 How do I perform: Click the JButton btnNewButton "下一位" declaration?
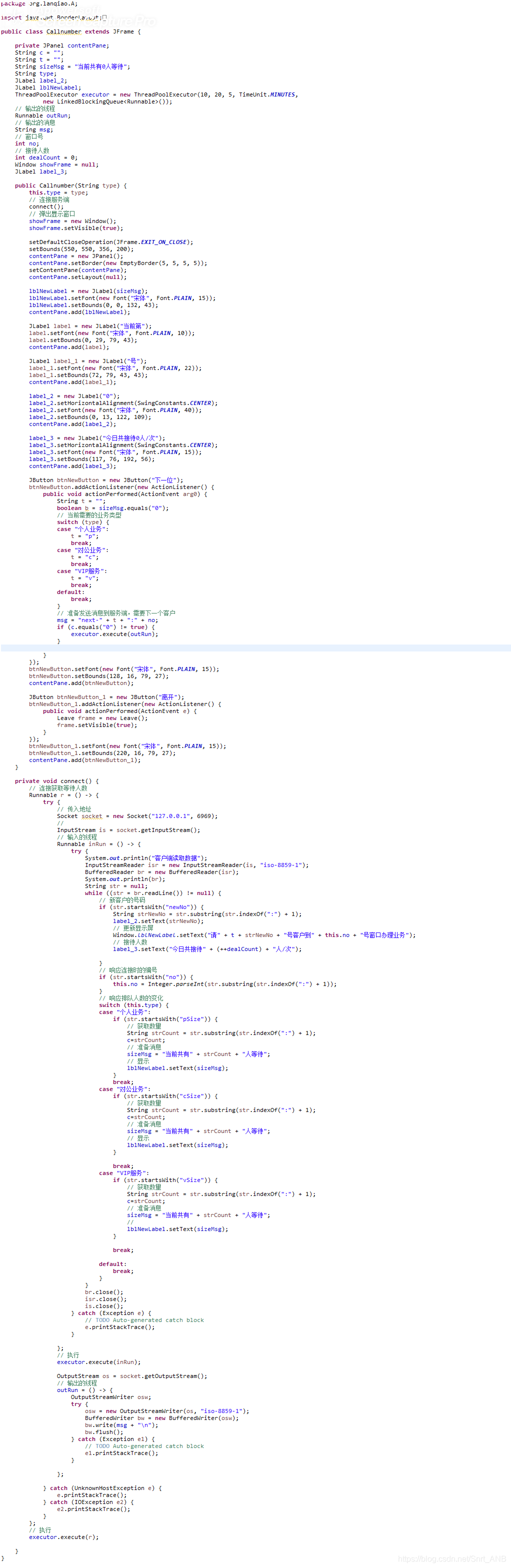pos(106,480)
